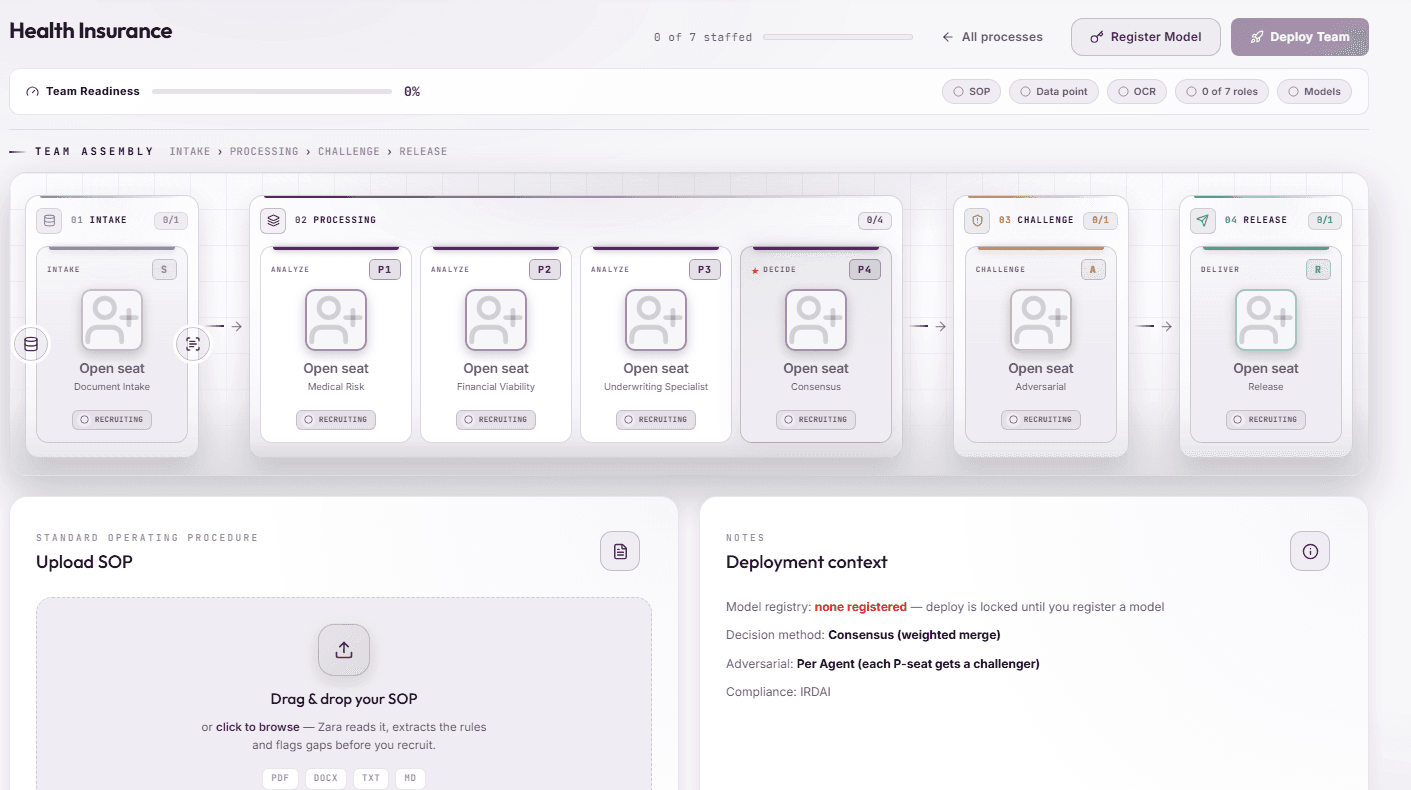Open the info icon in Deployment context

pyautogui.click(x=1310, y=551)
